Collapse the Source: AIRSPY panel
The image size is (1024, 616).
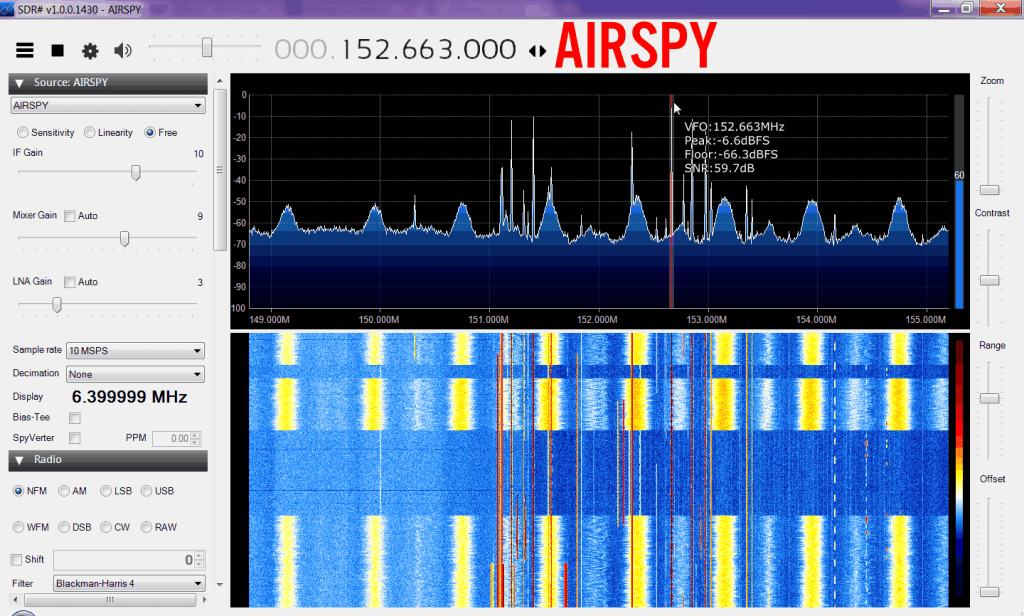click(x=19, y=83)
